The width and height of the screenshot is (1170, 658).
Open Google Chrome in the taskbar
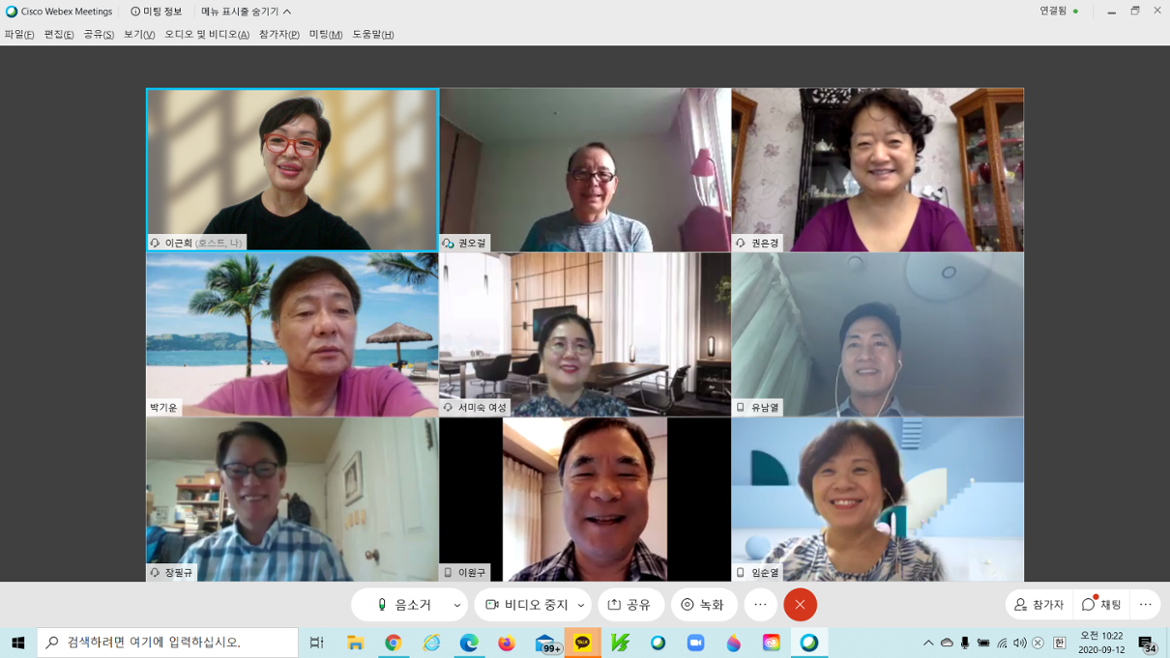(x=393, y=643)
